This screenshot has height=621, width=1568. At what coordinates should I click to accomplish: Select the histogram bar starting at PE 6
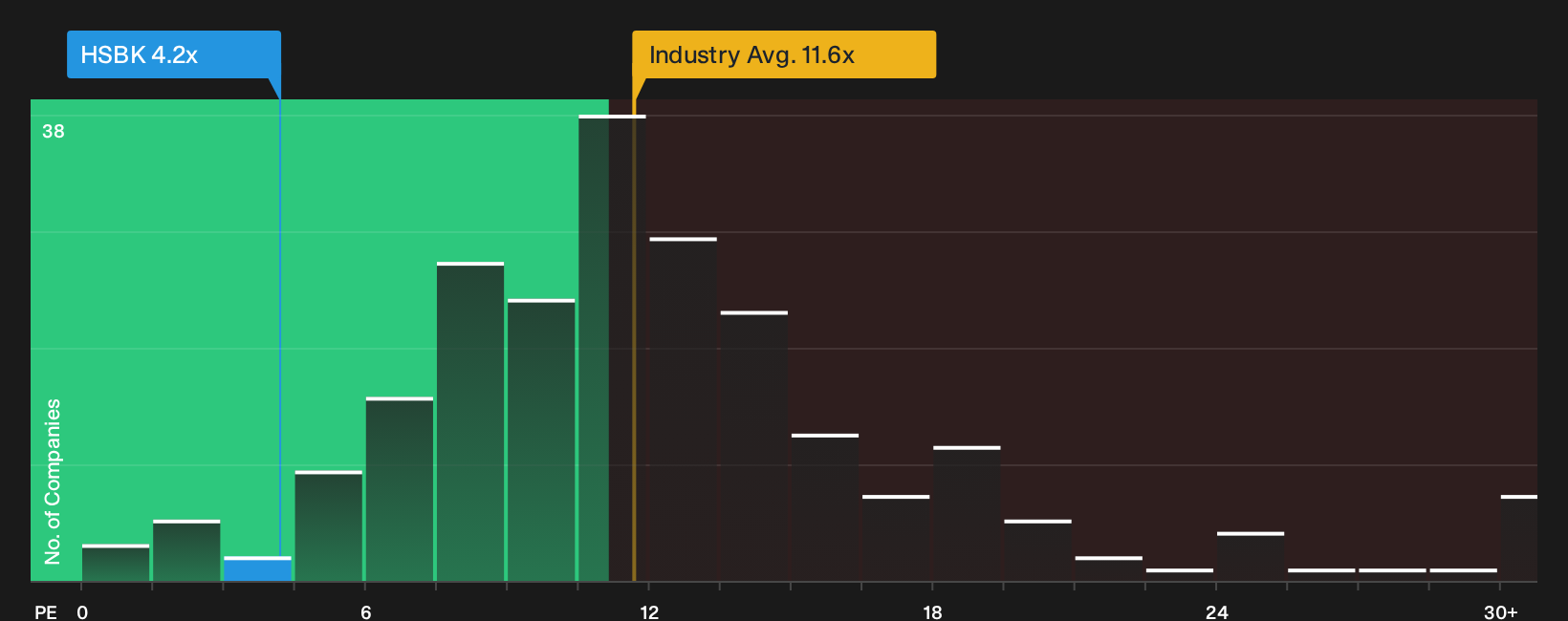coord(400,489)
